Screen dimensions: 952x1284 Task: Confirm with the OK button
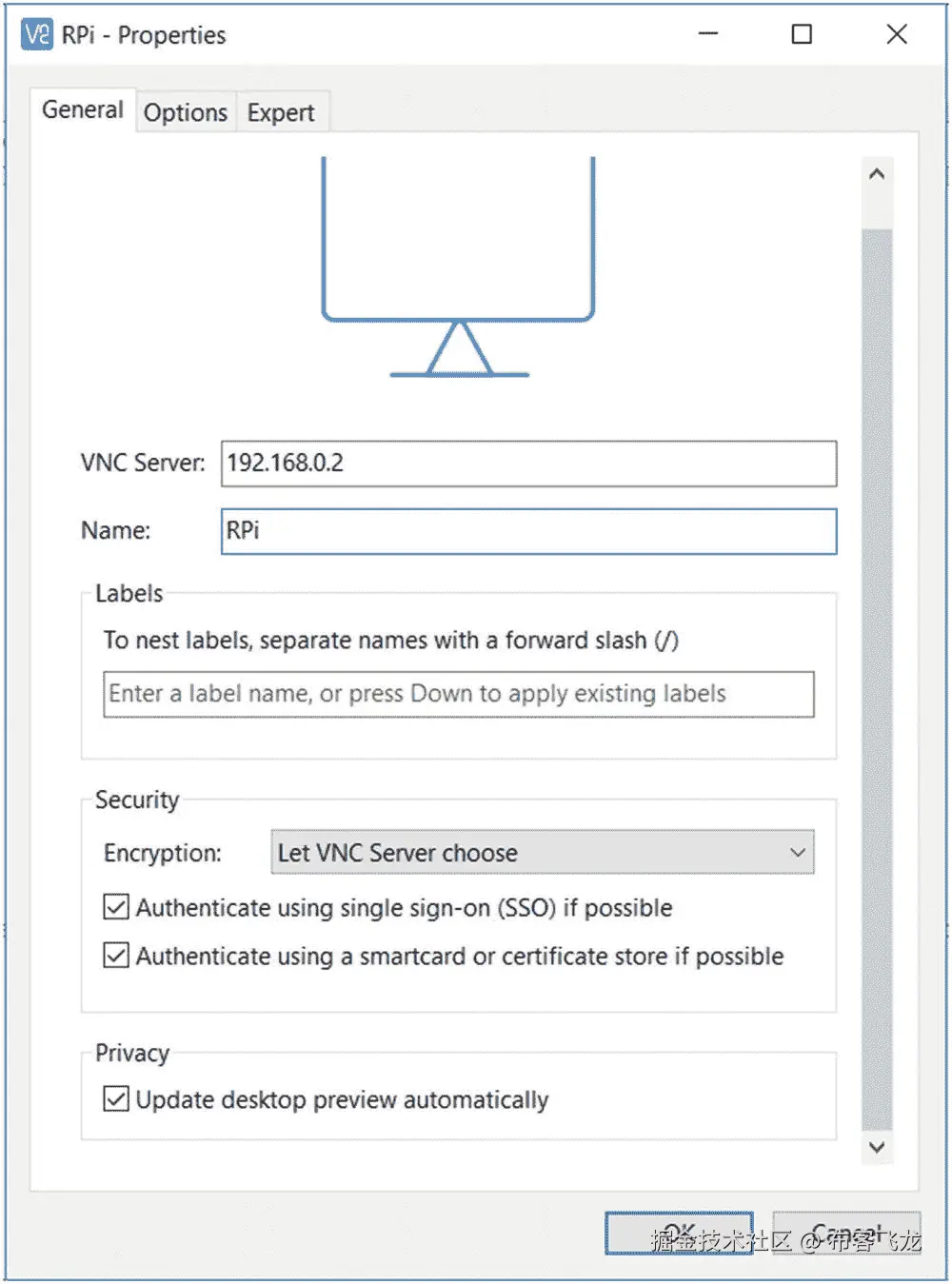[x=679, y=1234]
